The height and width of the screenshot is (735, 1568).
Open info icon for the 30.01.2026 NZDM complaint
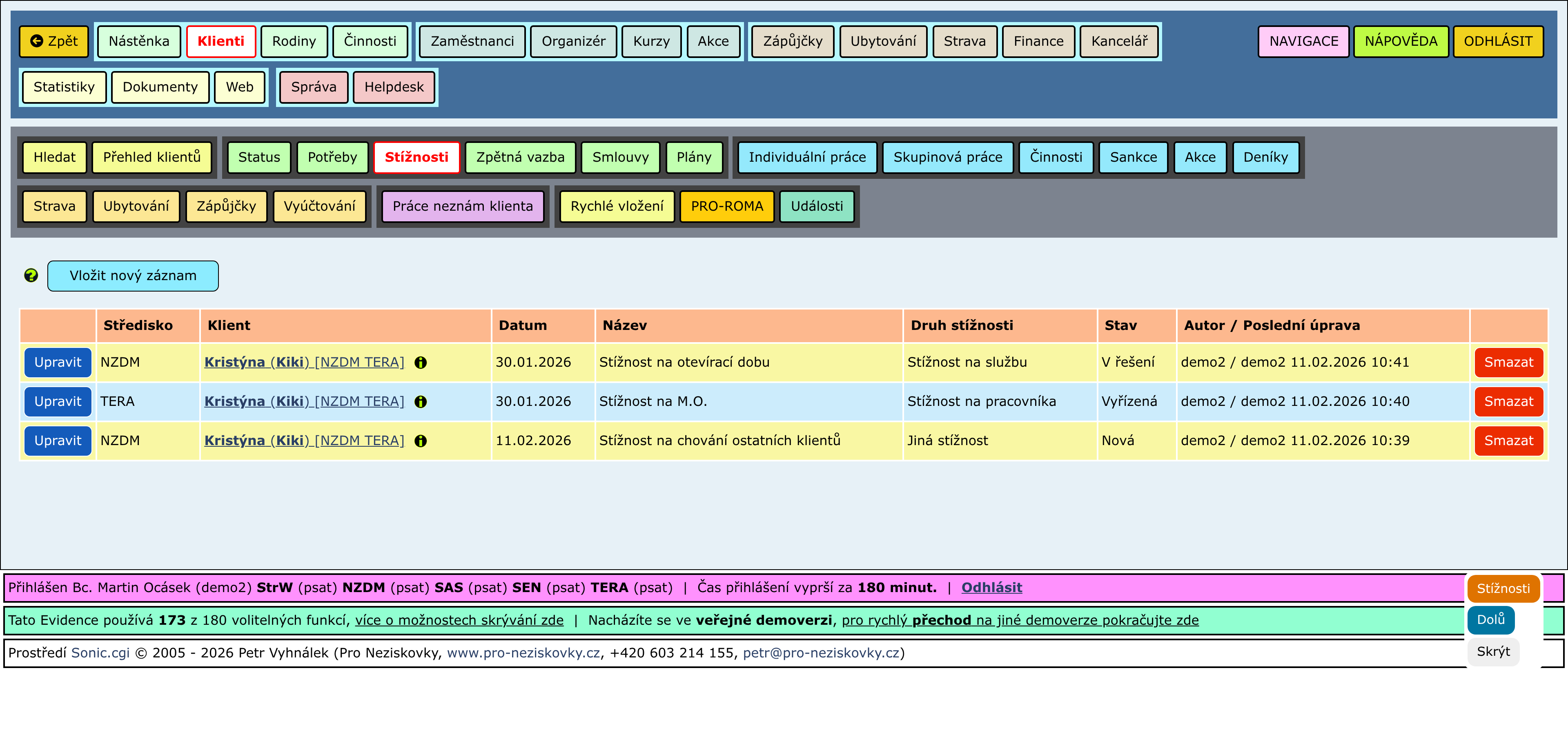(x=420, y=363)
